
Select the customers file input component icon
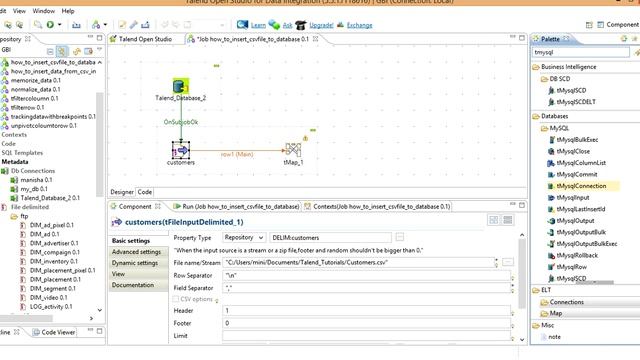tap(180, 150)
